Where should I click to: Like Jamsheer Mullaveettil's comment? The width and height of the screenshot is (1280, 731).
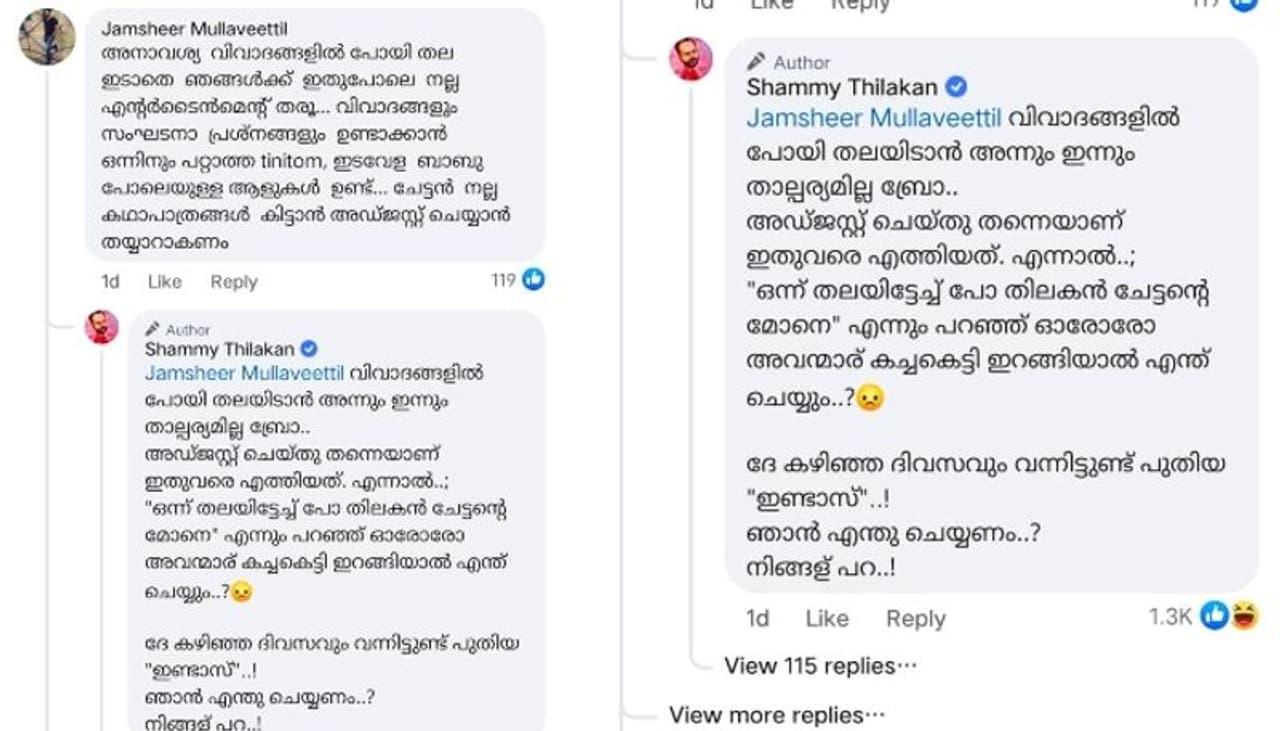pos(164,282)
